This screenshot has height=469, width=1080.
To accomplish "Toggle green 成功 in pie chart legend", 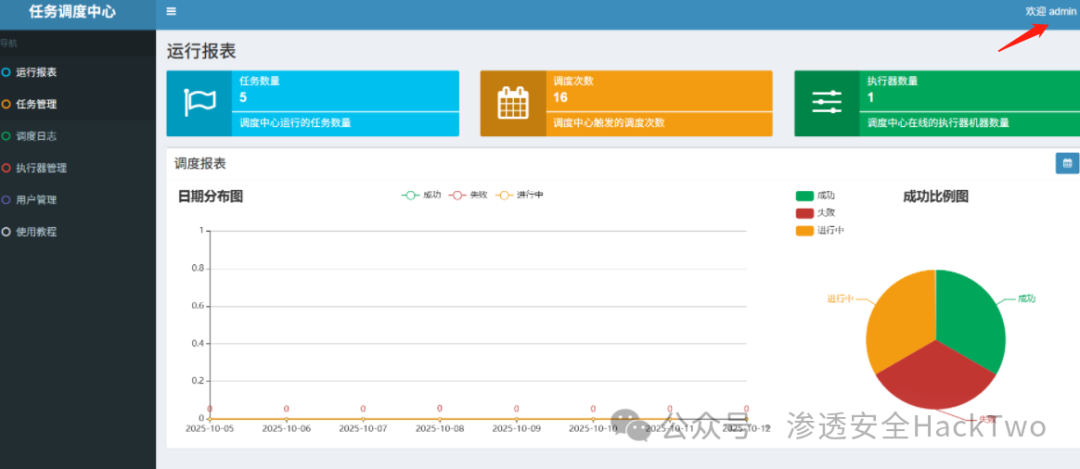I will pyautogui.click(x=816, y=196).
